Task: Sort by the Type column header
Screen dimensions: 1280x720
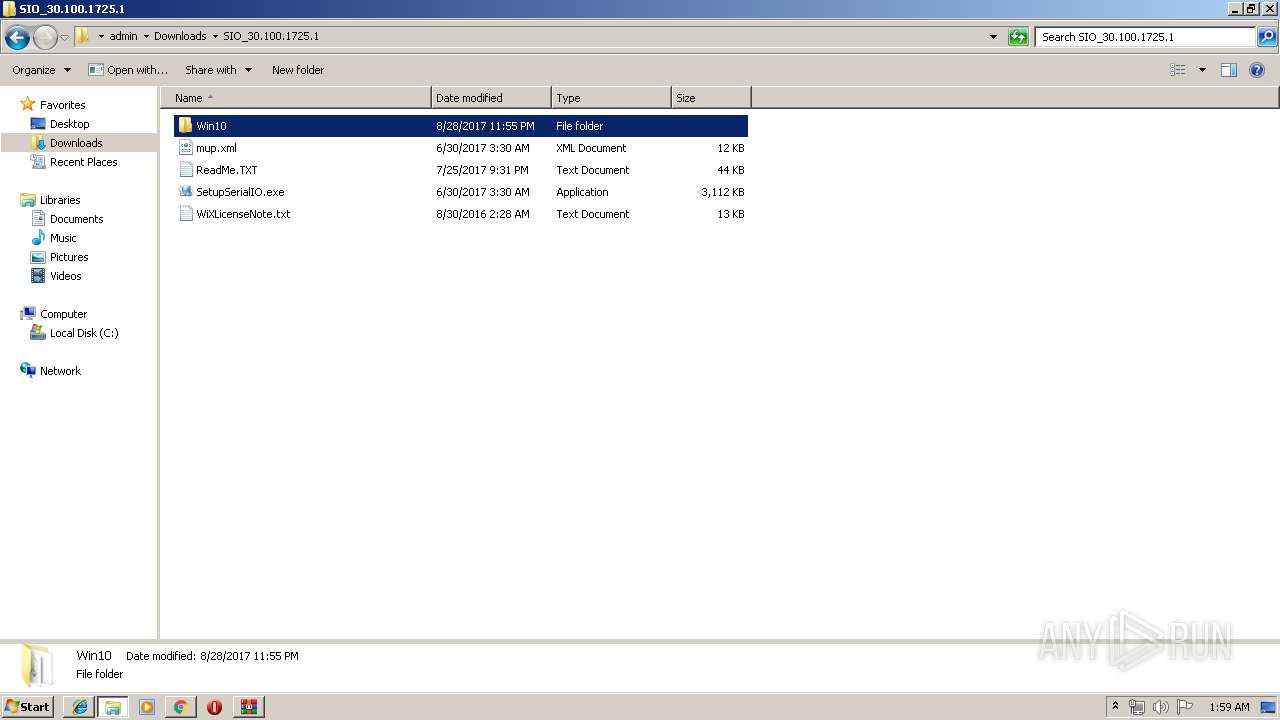Action: pyautogui.click(x=611, y=98)
